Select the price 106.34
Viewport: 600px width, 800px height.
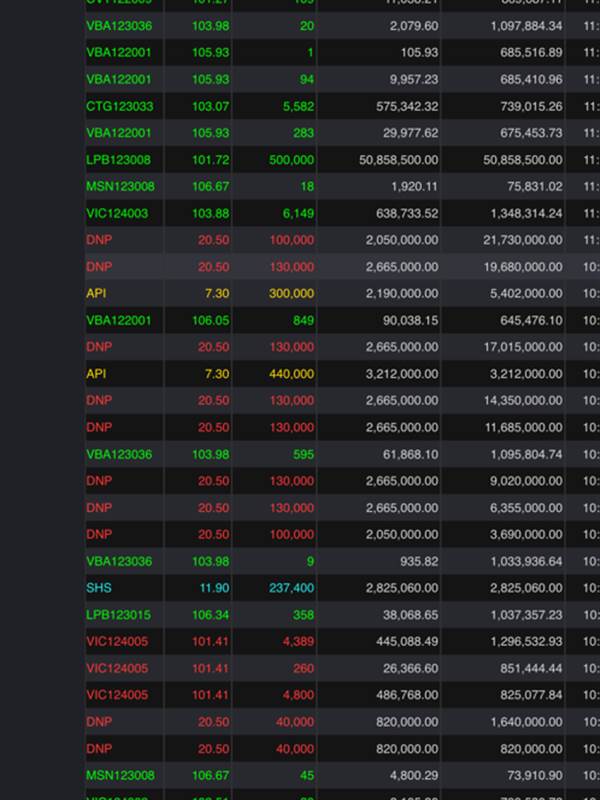(211, 615)
